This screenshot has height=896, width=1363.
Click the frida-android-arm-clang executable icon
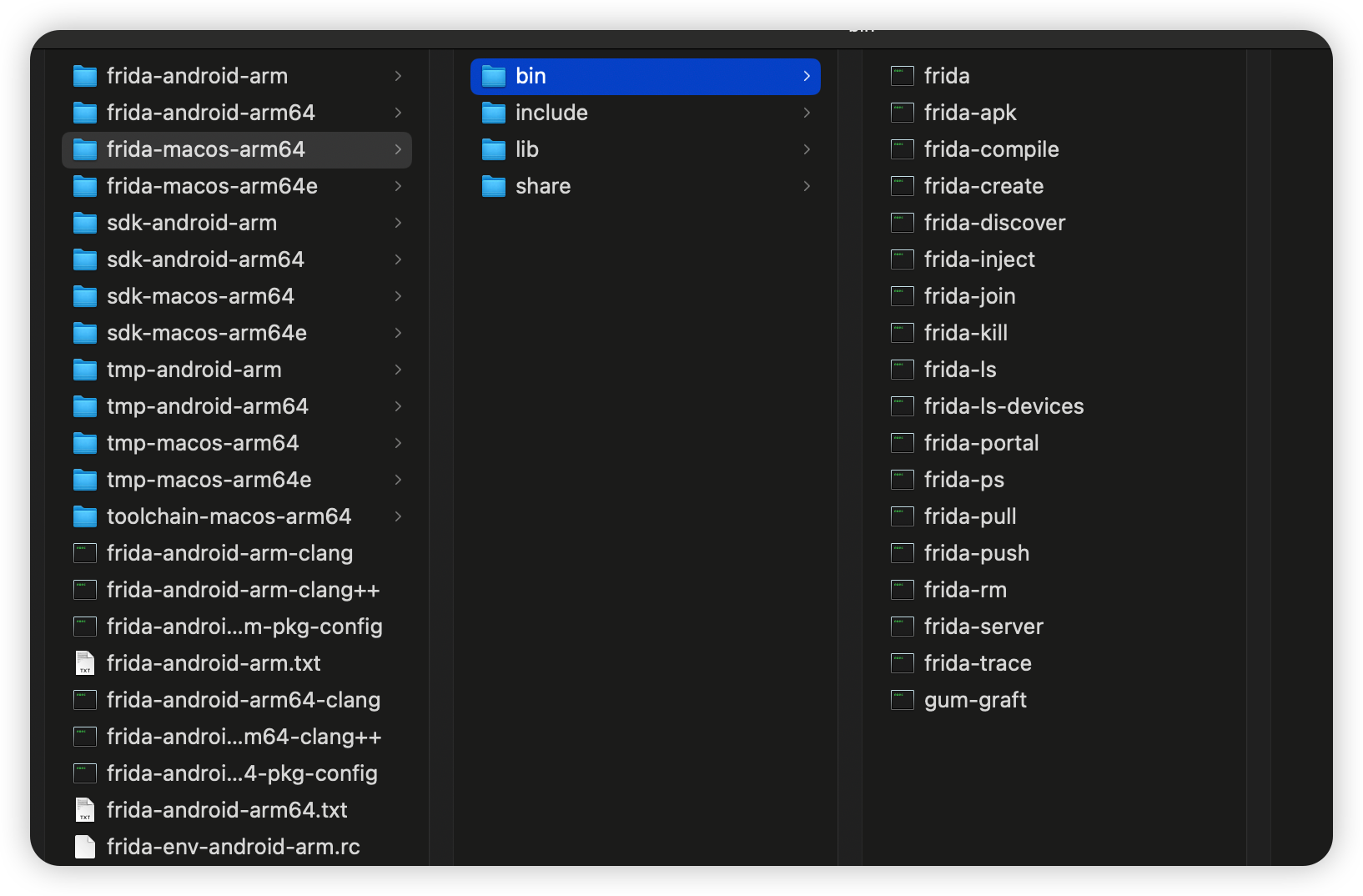click(85, 553)
